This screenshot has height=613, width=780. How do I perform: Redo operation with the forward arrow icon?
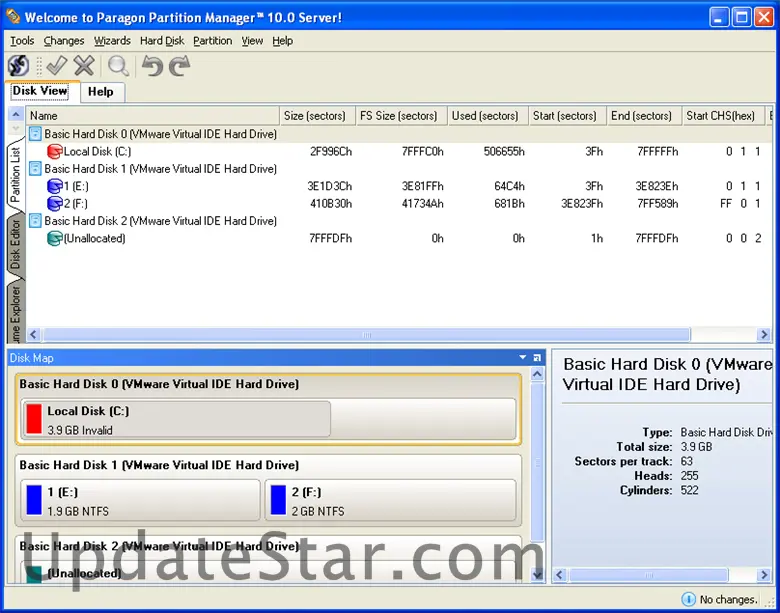(x=180, y=66)
